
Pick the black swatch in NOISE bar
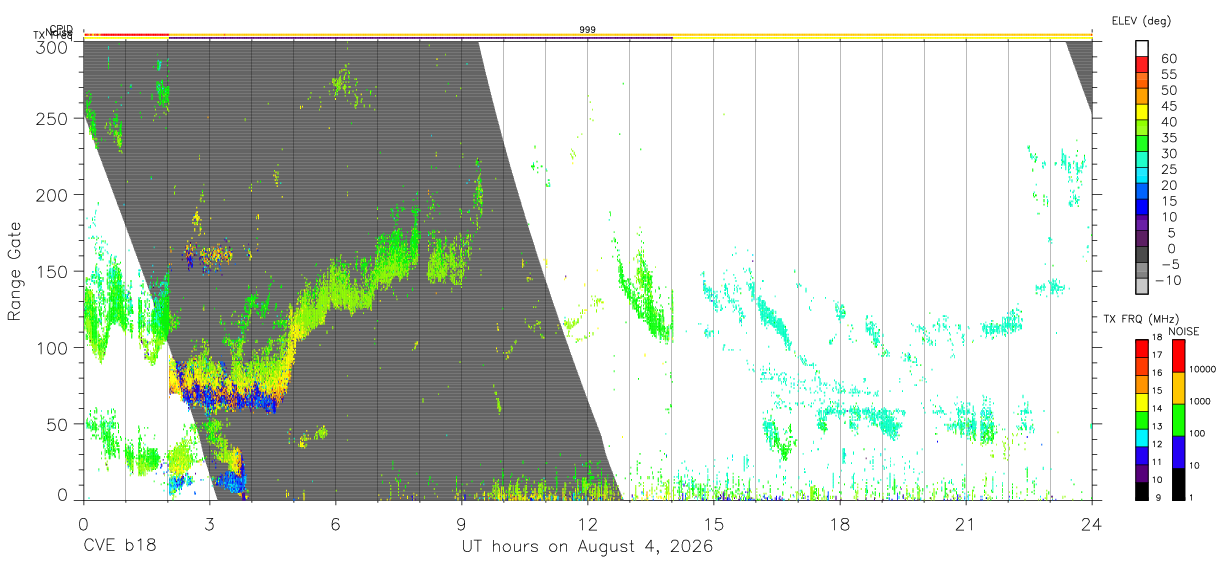(x=1177, y=484)
